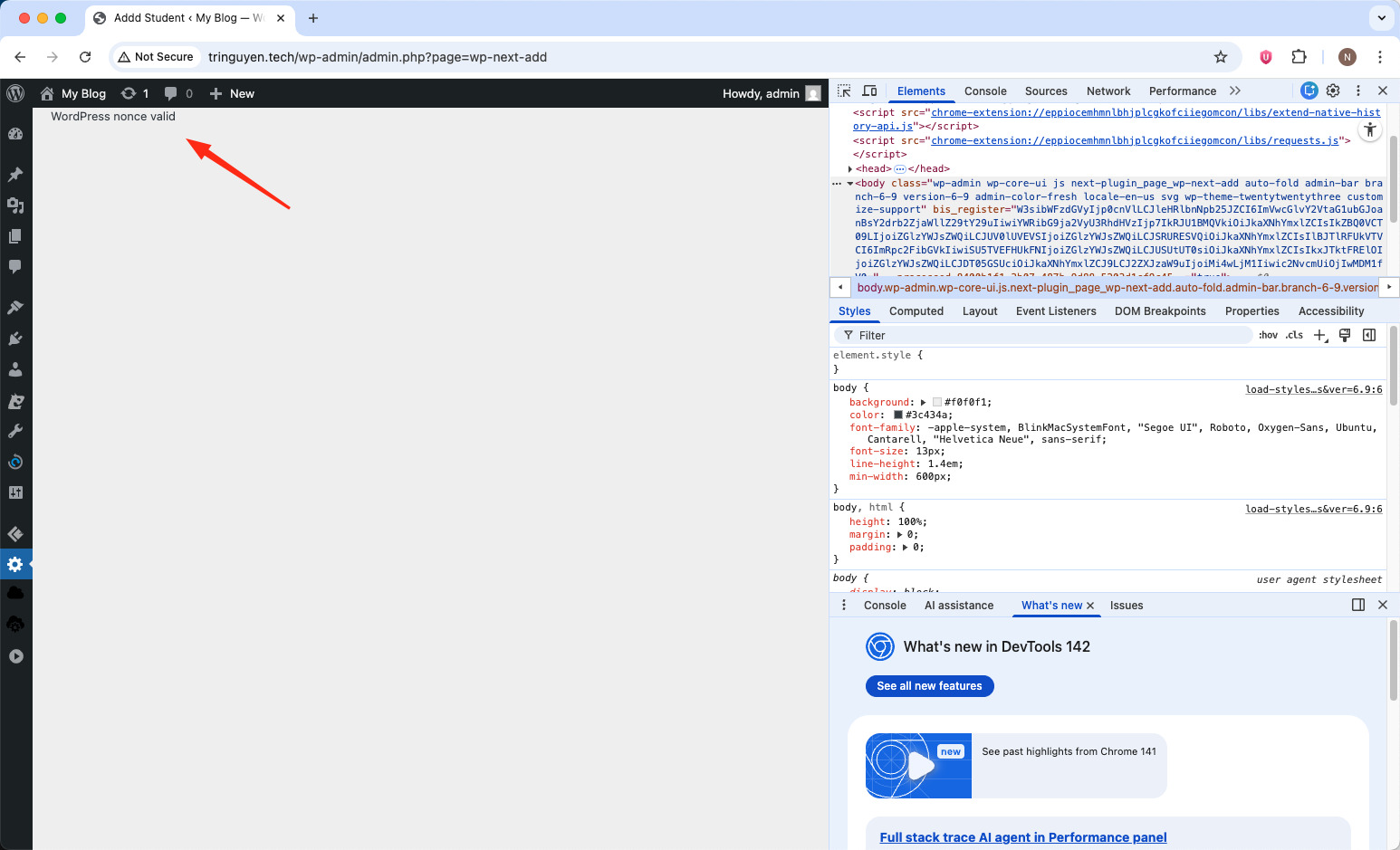Show the computed styles sidebar toggle

1370,334
